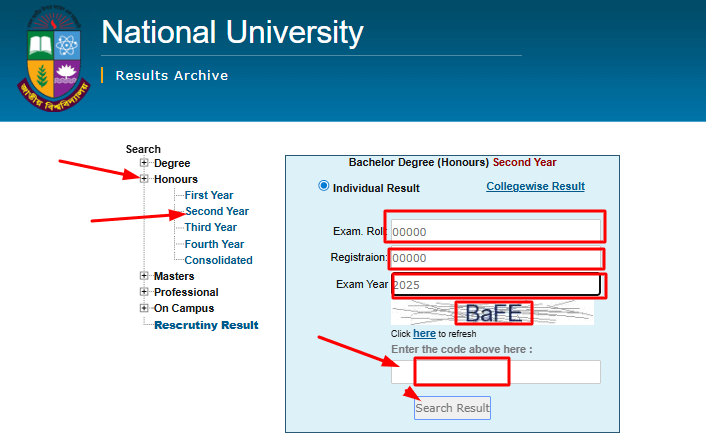Click 'Bachelor Degree (Honours)' form title
The height and width of the screenshot is (448, 706).
point(419,162)
